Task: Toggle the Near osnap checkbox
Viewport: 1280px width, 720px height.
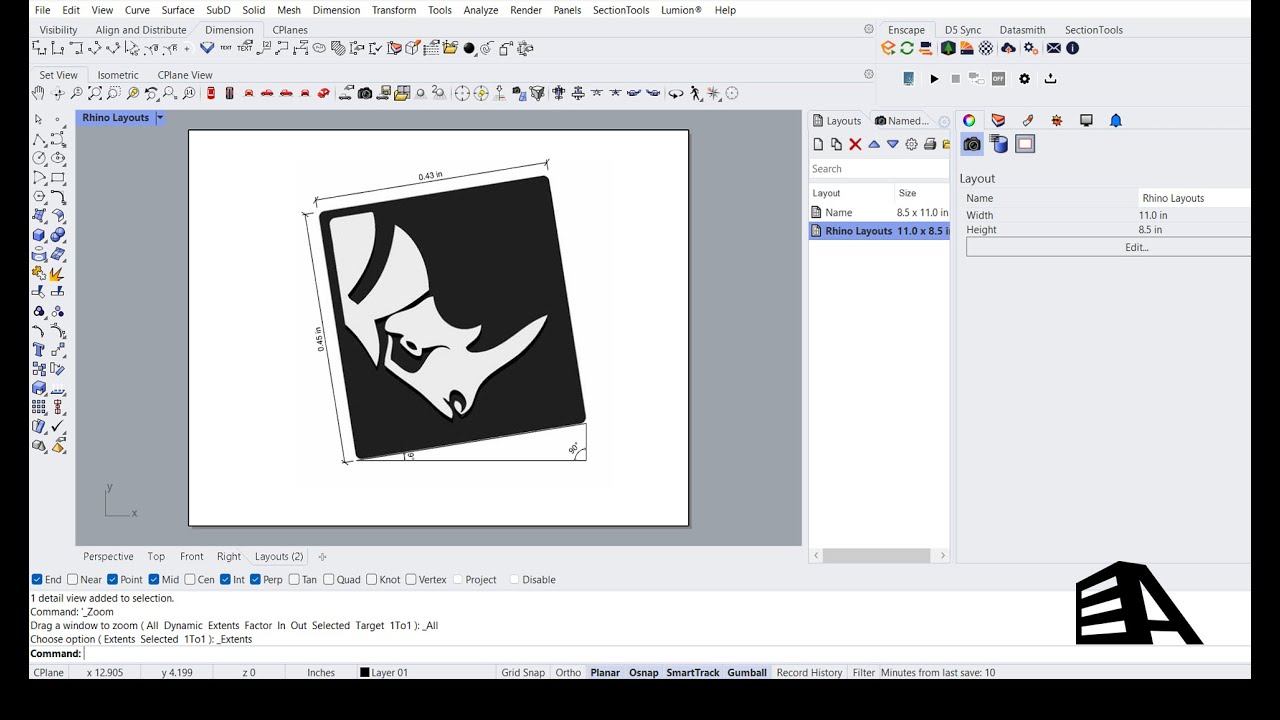Action: tap(72, 580)
